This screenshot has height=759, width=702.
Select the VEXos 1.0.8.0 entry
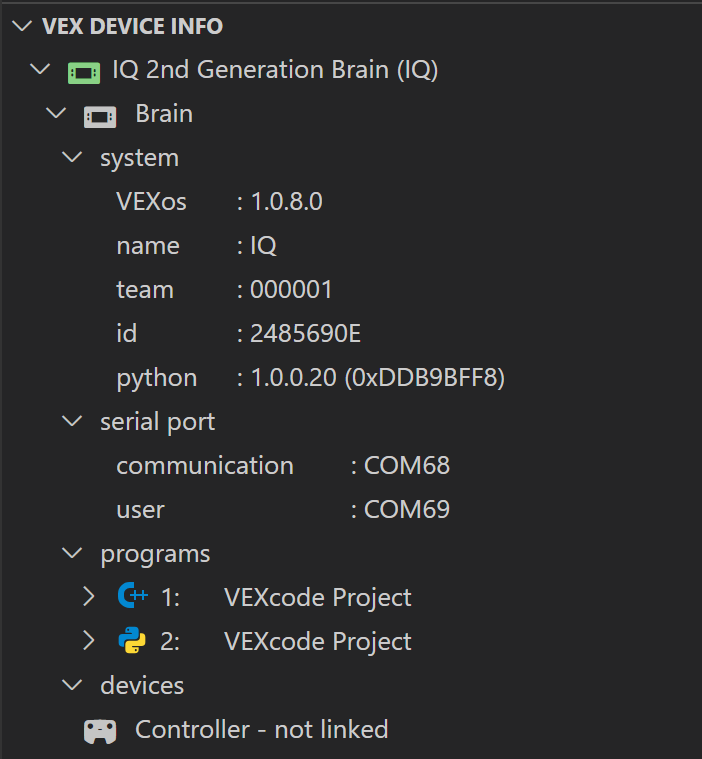point(219,202)
